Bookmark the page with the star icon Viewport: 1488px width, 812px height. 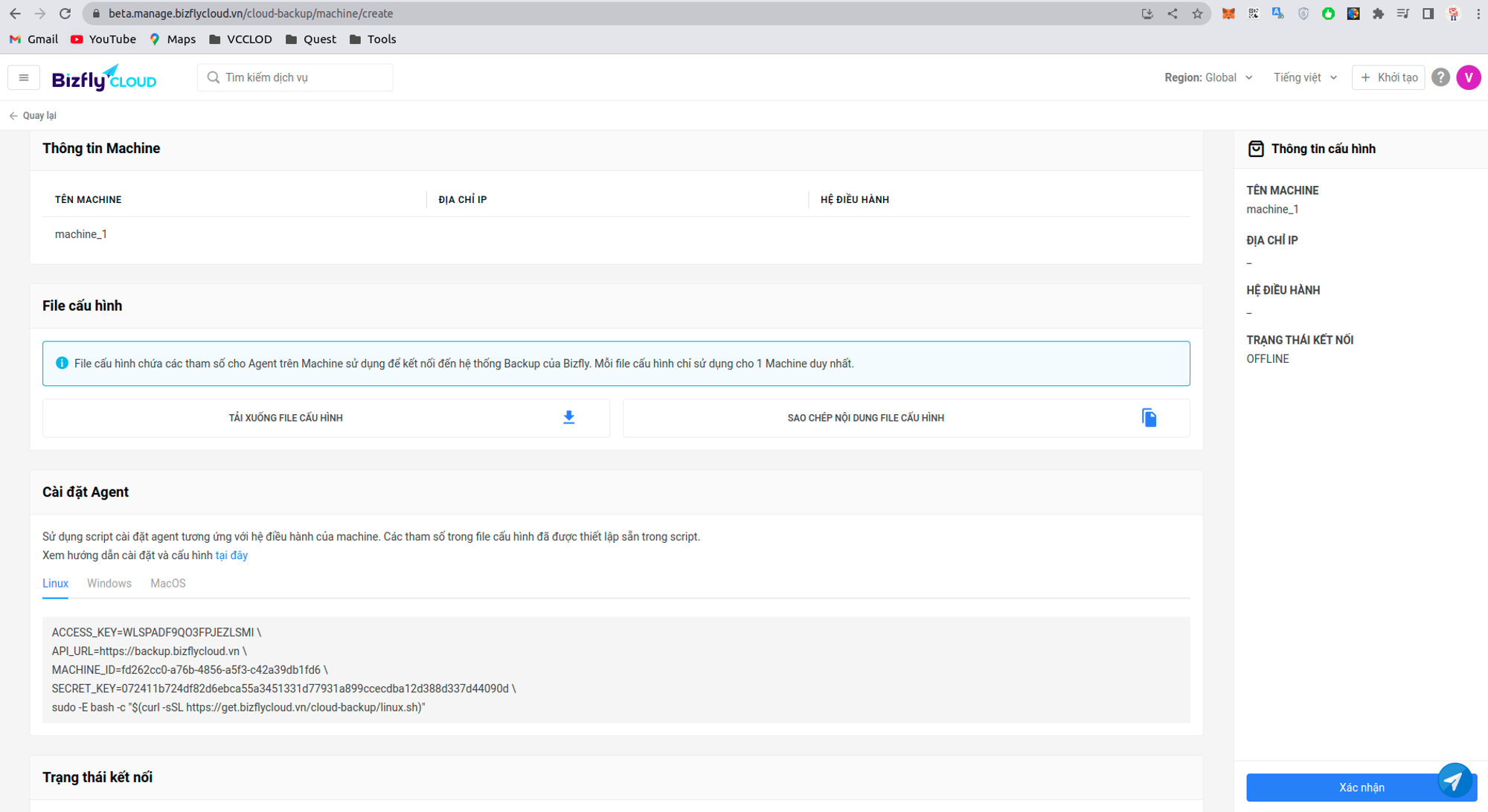(x=1198, y=13)
